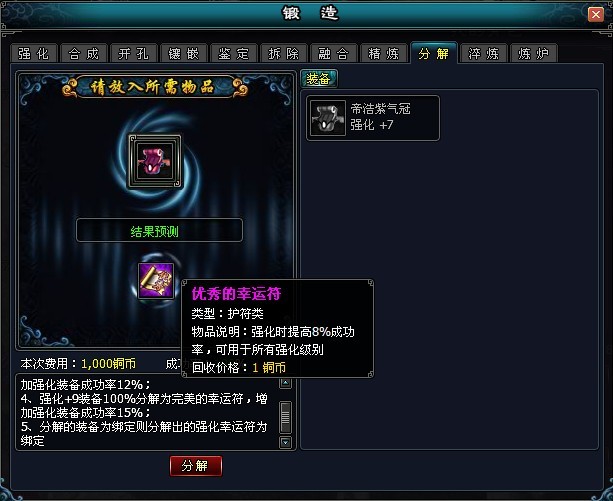Select the 精炼 tab
This screenshot has width=613, height=501.
[384, 53]
